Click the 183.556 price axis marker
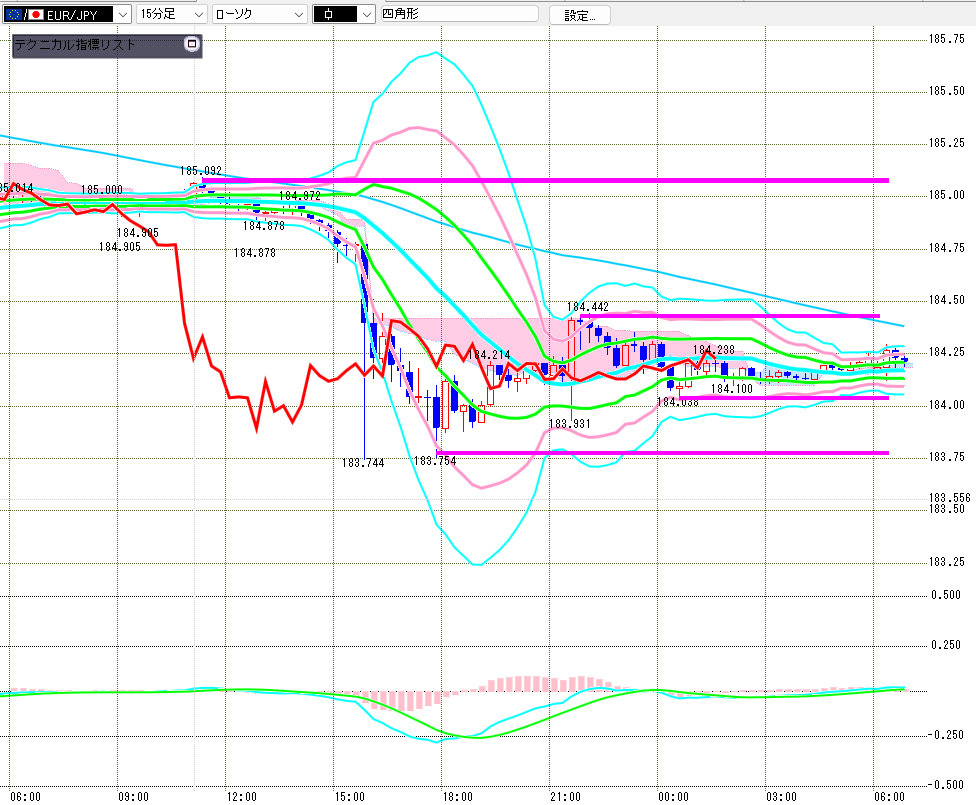The height and width of the screenshot is (805, 976). click(949, 497)
